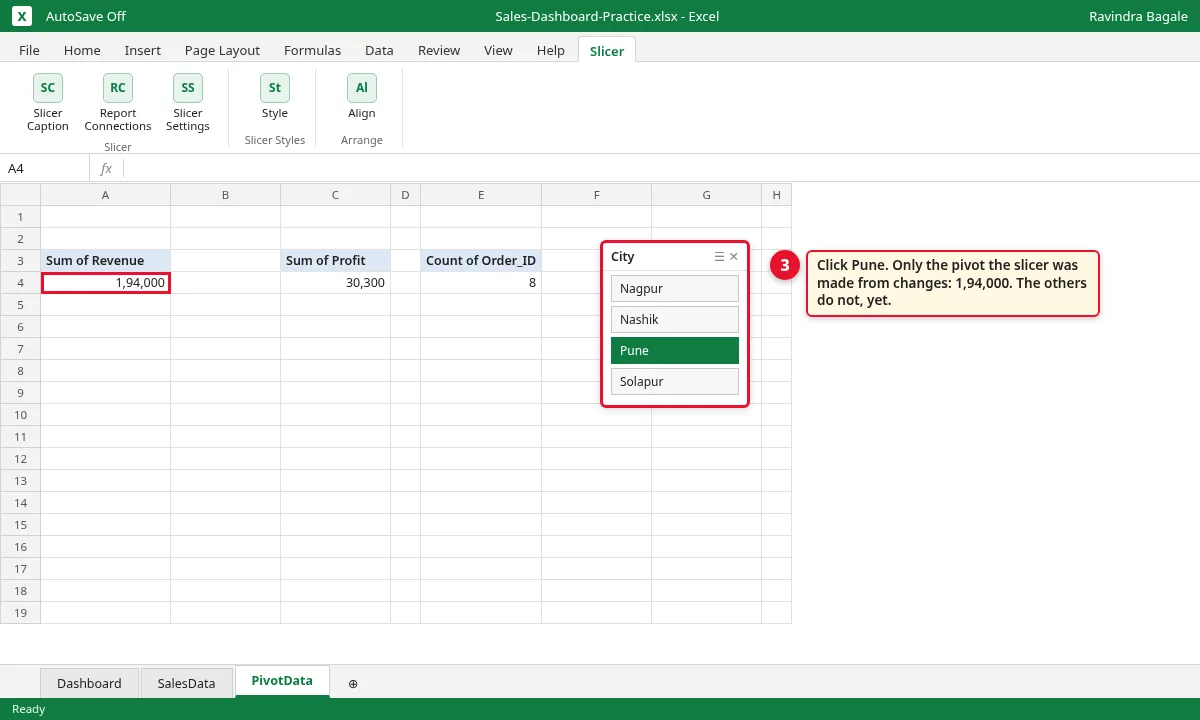Click the Excel logo icon

click(23, 16)
